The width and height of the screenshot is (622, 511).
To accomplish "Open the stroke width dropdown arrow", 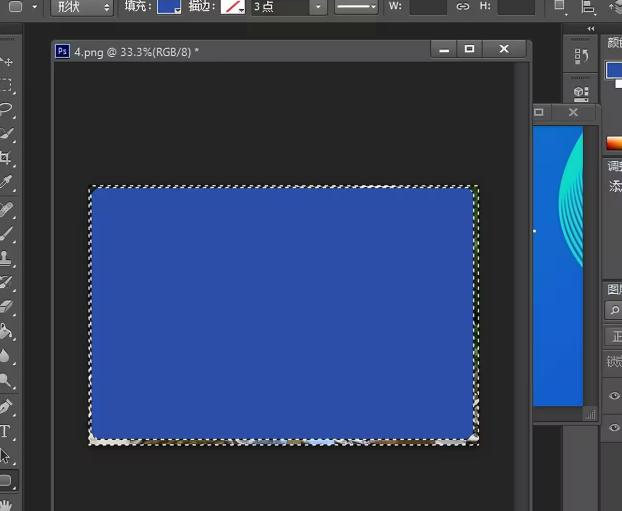I will [x=317, y=7].
